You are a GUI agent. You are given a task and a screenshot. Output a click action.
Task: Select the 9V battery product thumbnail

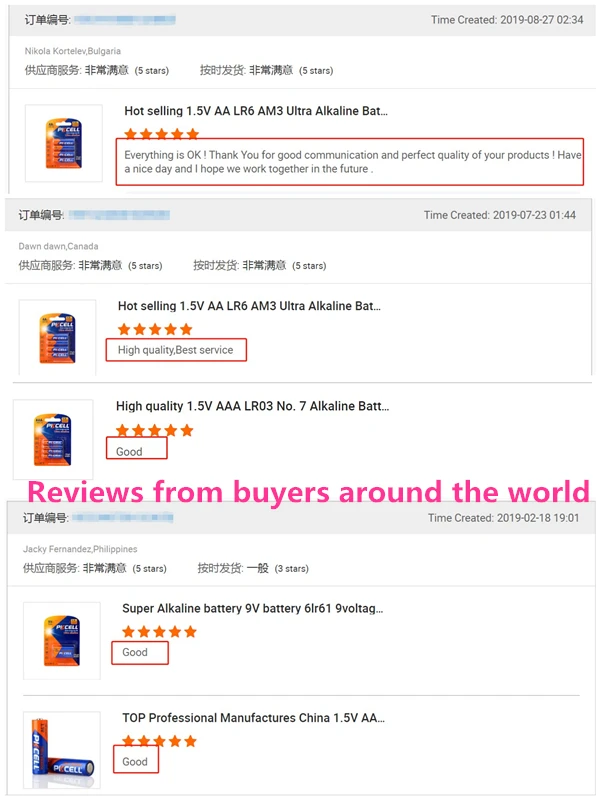click(x=62, y=641)
